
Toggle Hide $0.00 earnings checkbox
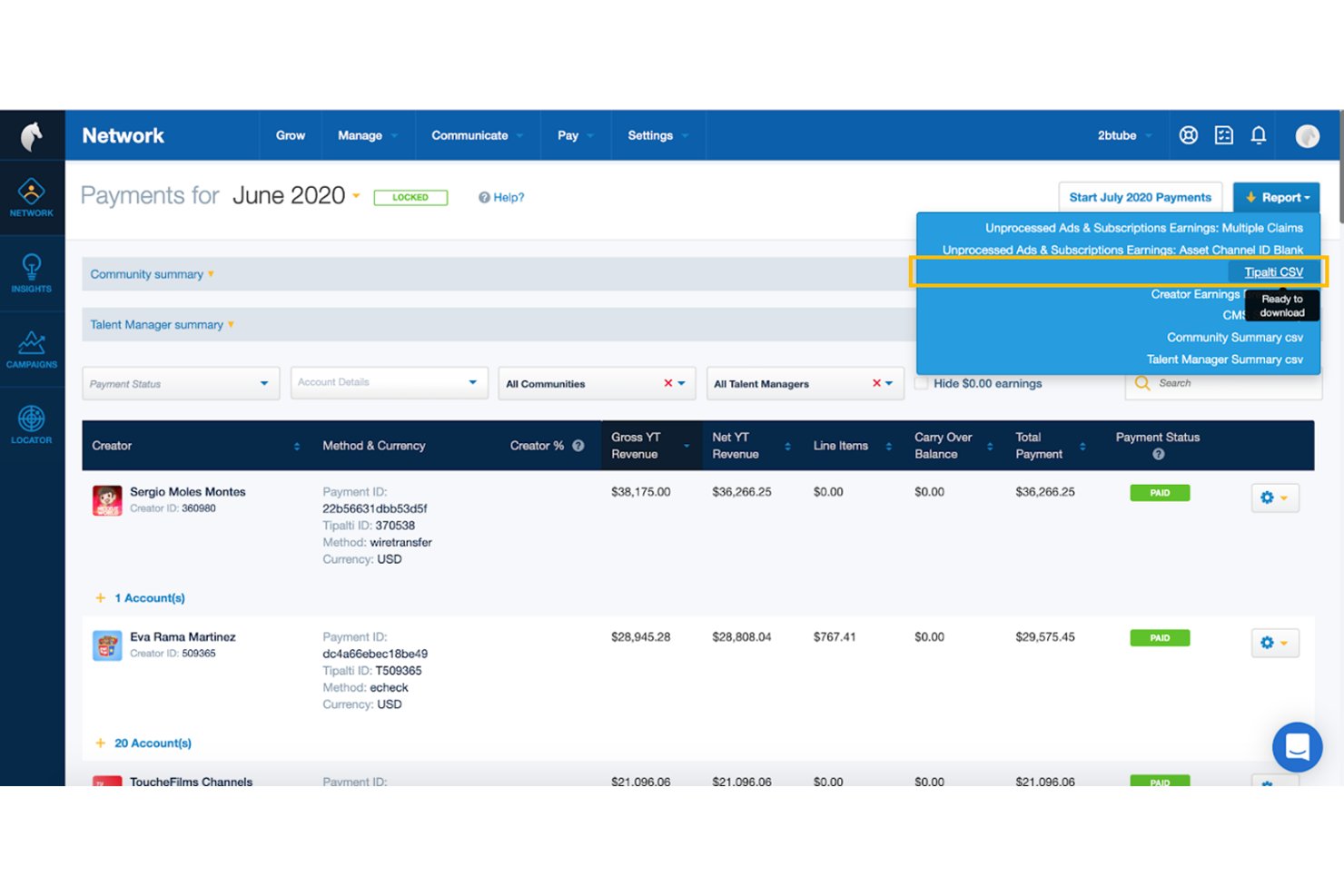coord(922,383)
